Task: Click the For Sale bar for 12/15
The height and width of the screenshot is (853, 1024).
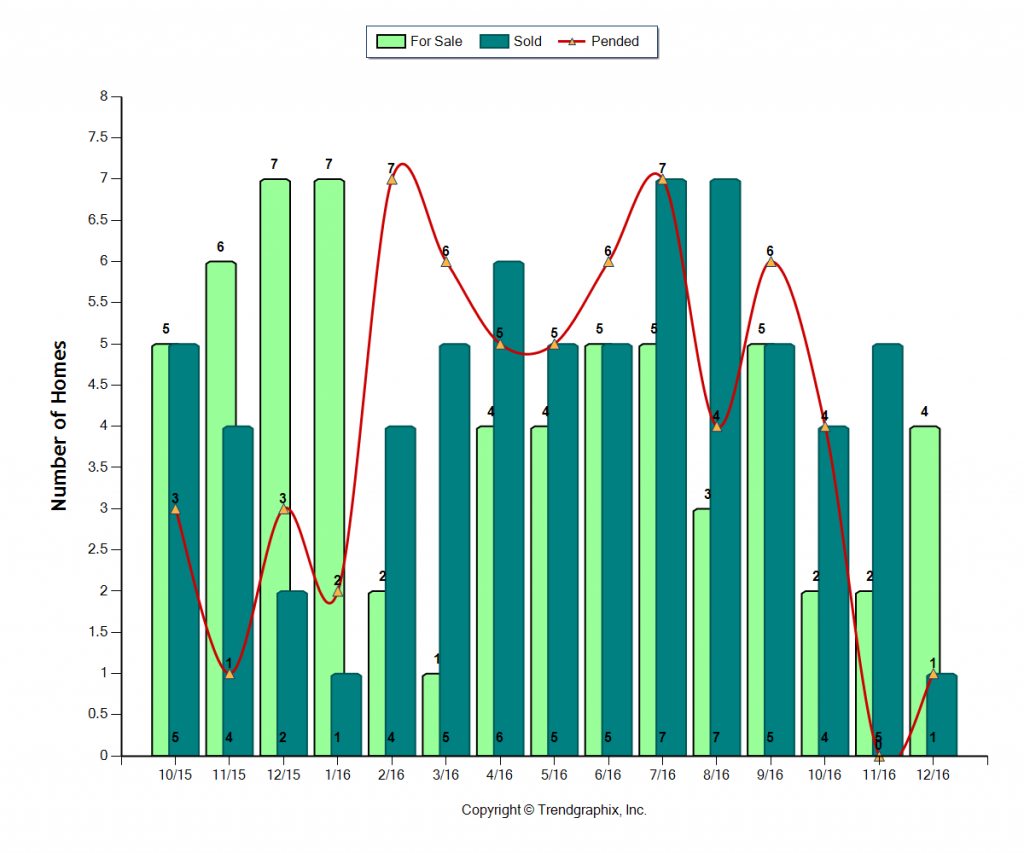Action: 275,468
